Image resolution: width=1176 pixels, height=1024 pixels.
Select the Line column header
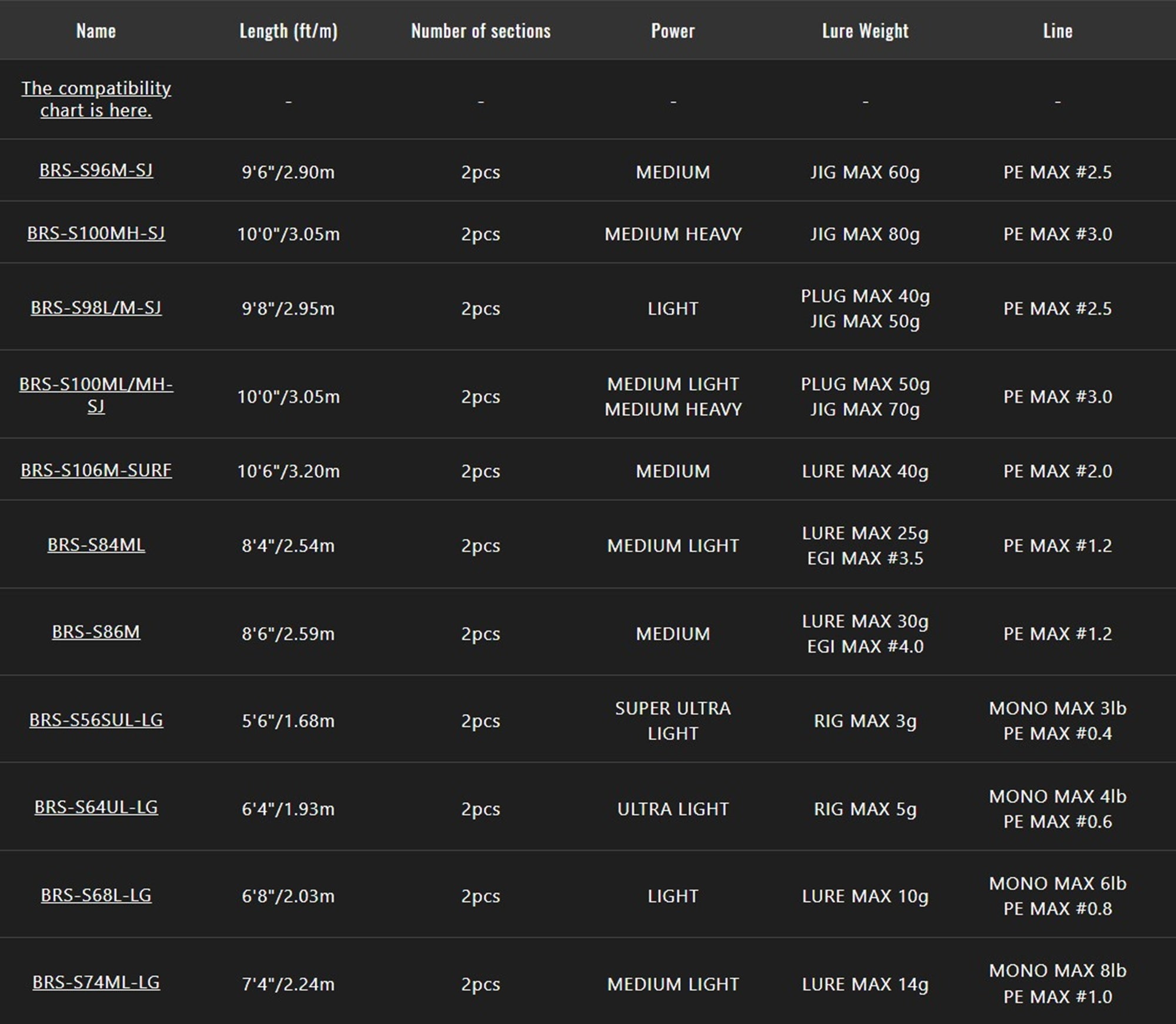1057,31
